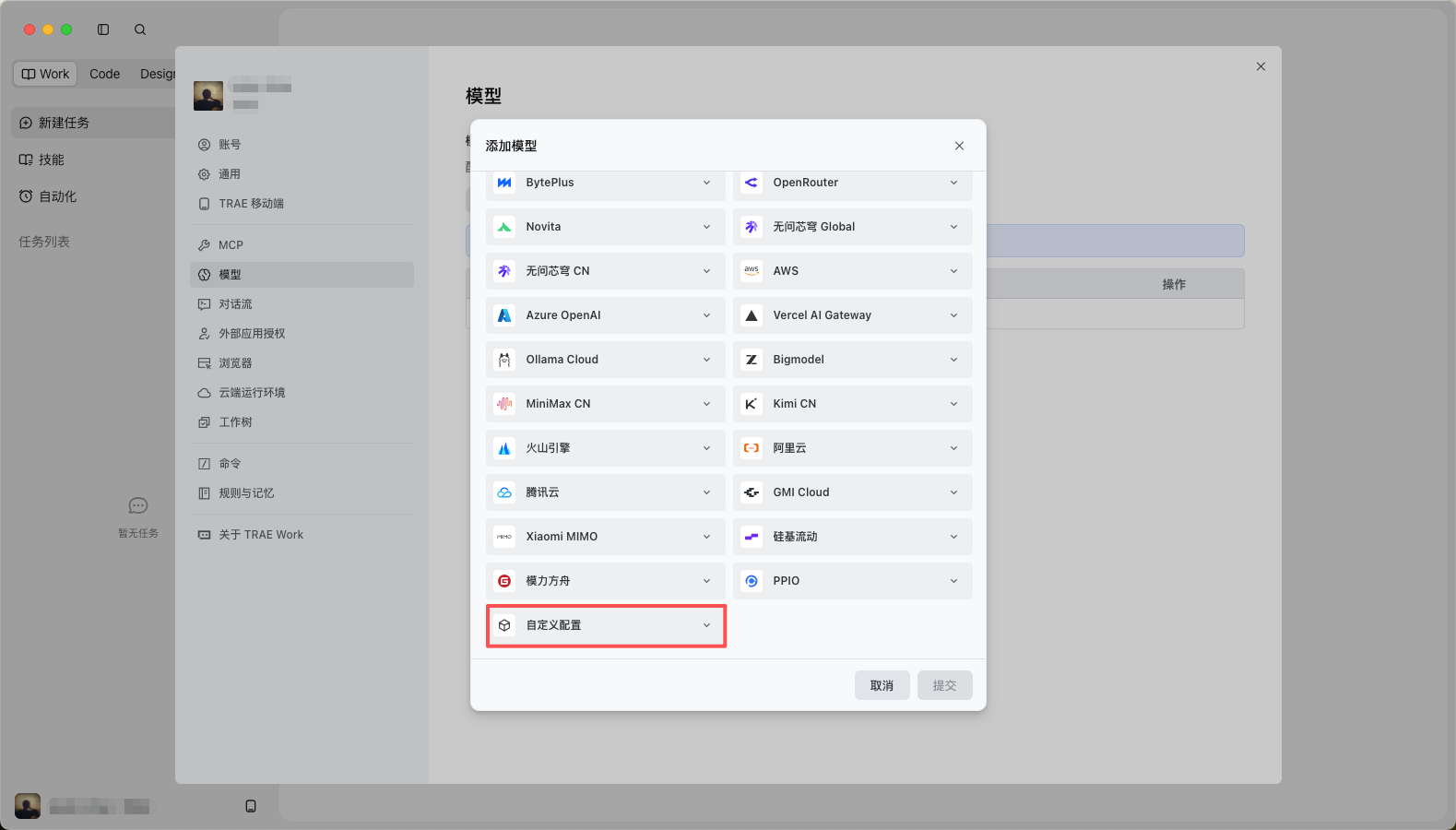Open the 浏览器 settings section
Screen dimensions: 1456x830
pyautogui.click(x=302, y=363)
